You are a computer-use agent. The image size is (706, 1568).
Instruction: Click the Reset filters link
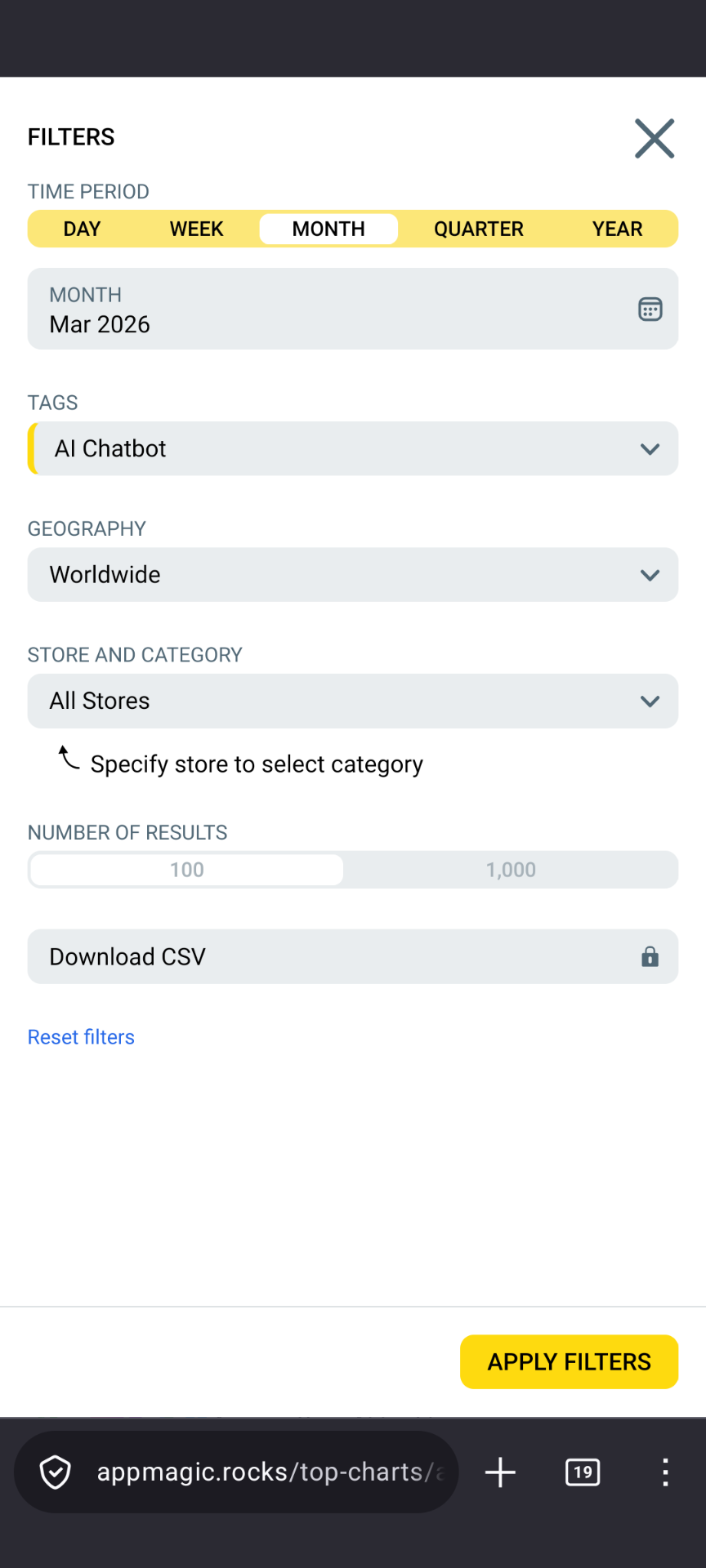pyautogui.click(x=81, y=1037)
